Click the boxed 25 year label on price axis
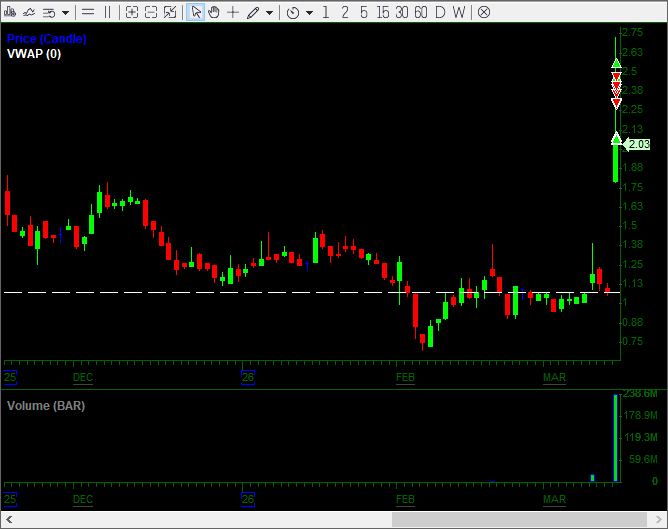The height and width of the screenshot is (529, 668). [10, 377]
